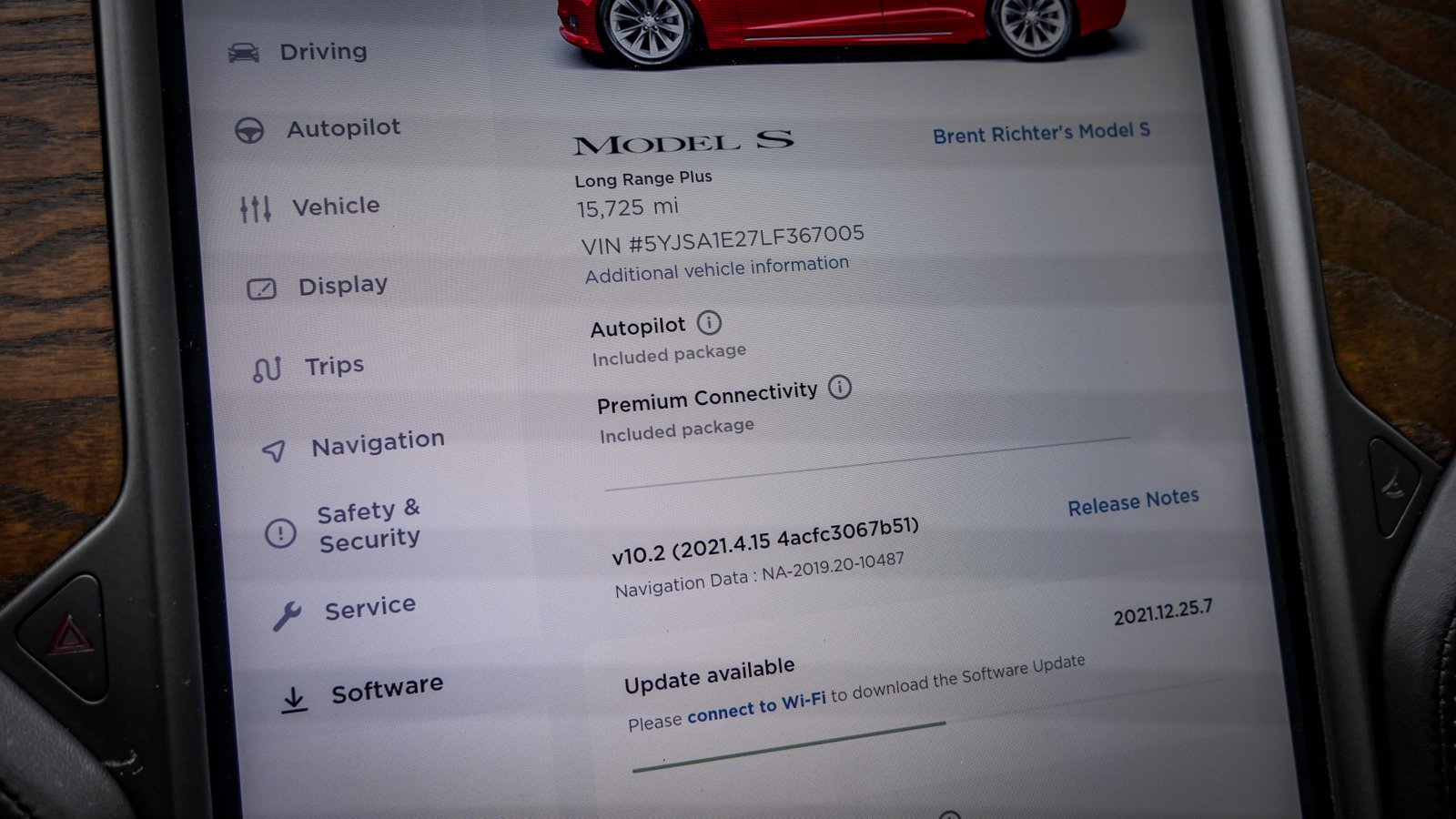
Task: Tap the Safety & Security alert icon
Action: (x=280, y=532)
